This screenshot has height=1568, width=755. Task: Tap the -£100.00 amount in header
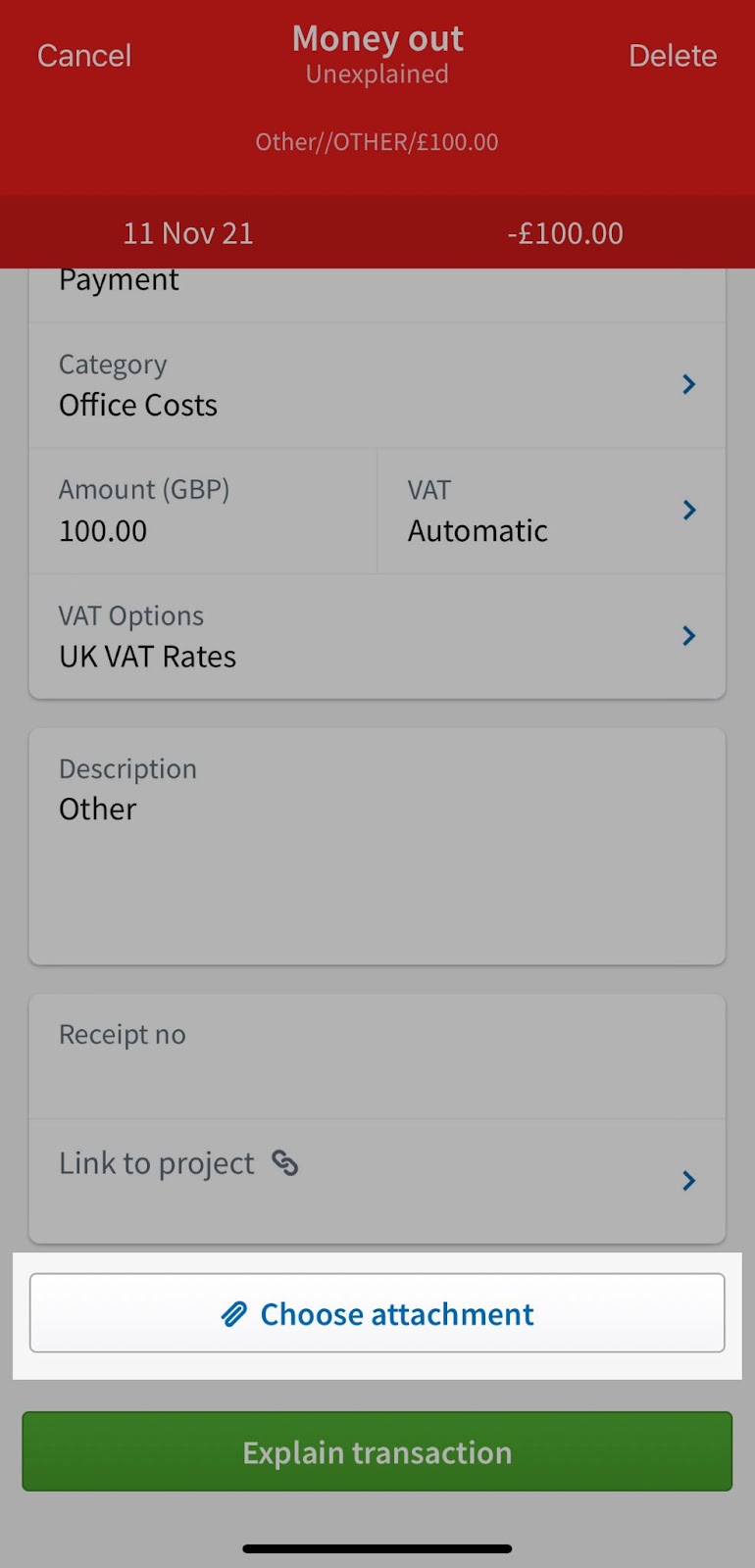(566, 232)
